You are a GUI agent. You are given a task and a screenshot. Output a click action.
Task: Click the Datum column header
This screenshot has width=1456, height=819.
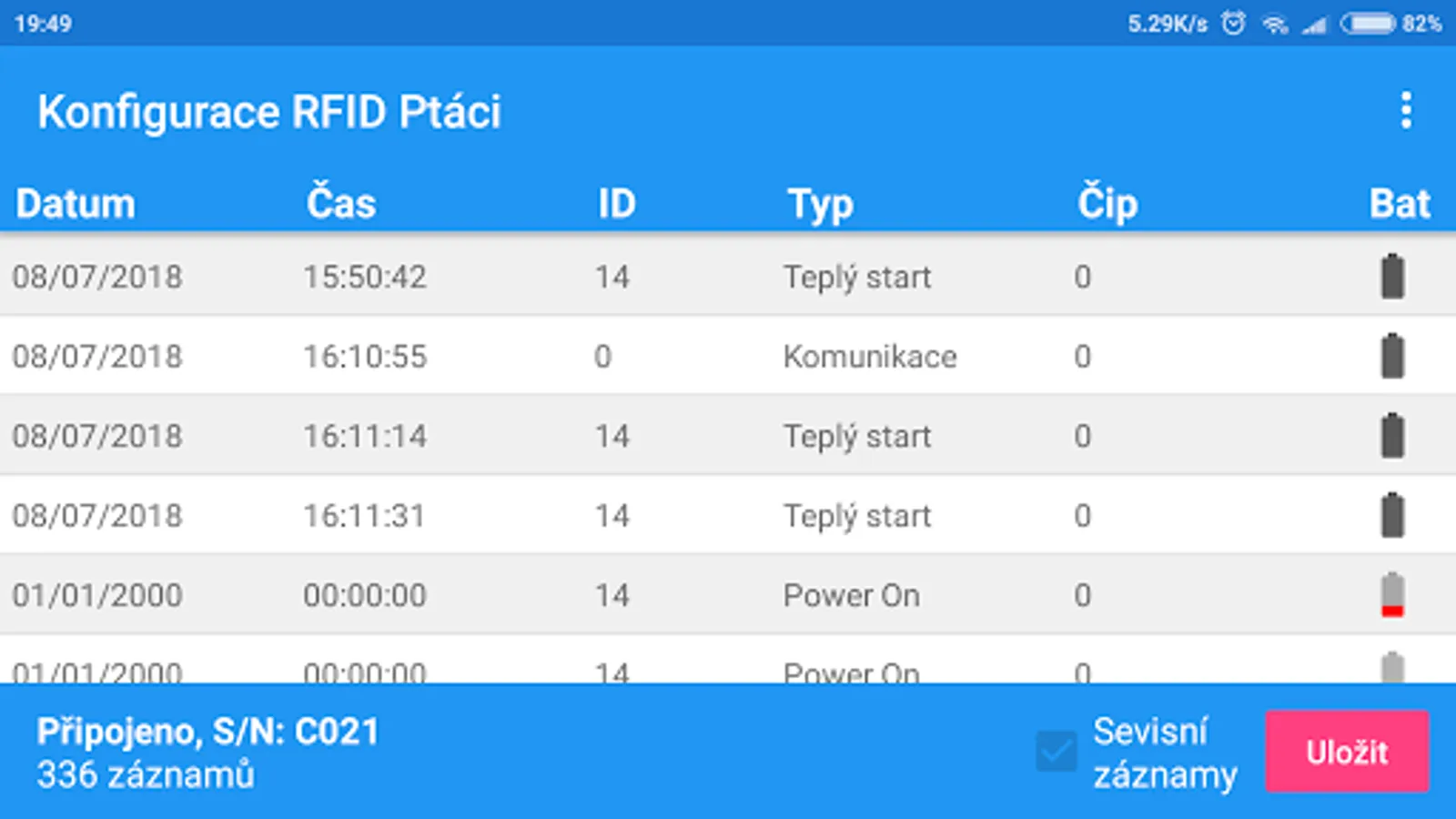tap(76, 203)
